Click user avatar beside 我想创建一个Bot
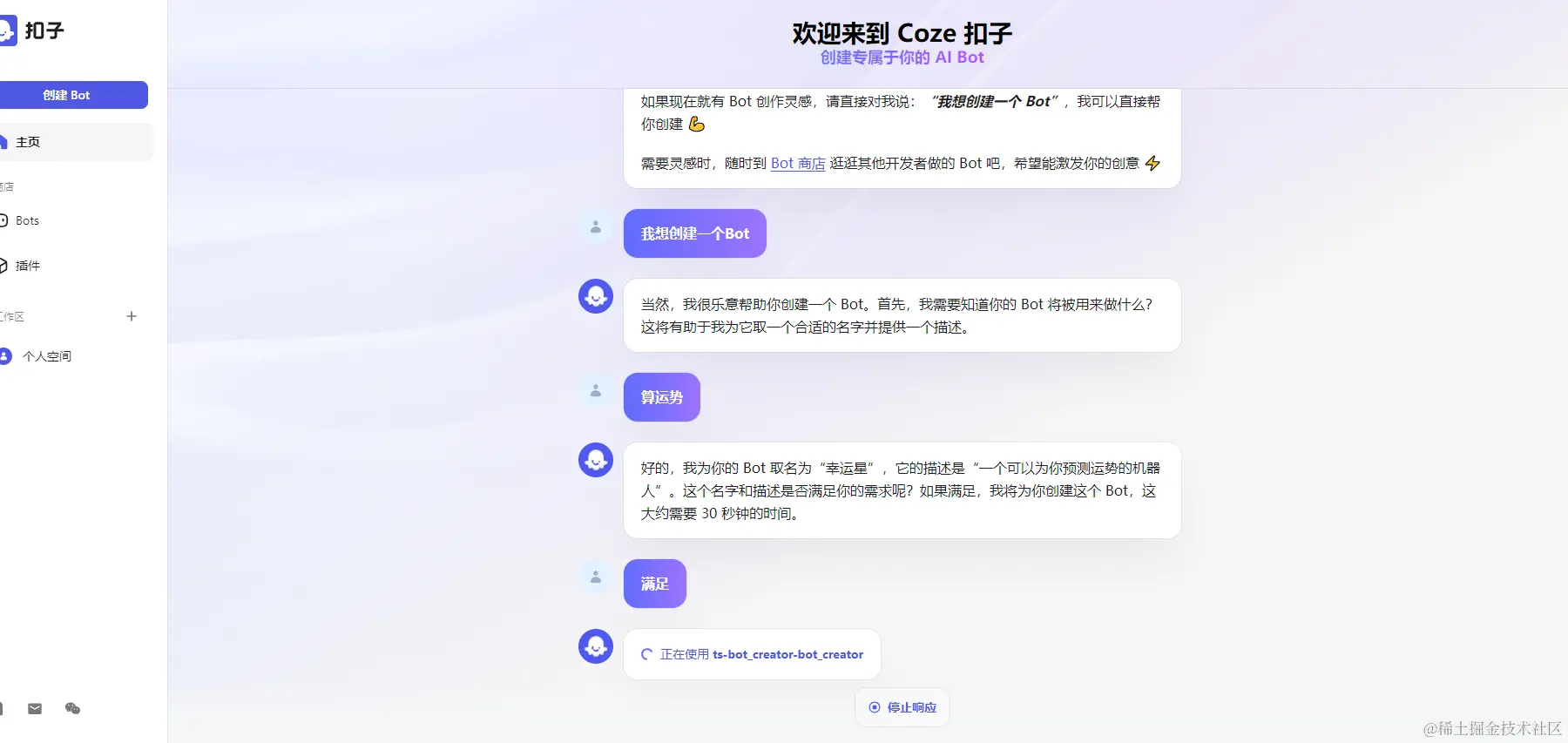Viewport: 1568px width, 743px height. pos(596,226)
